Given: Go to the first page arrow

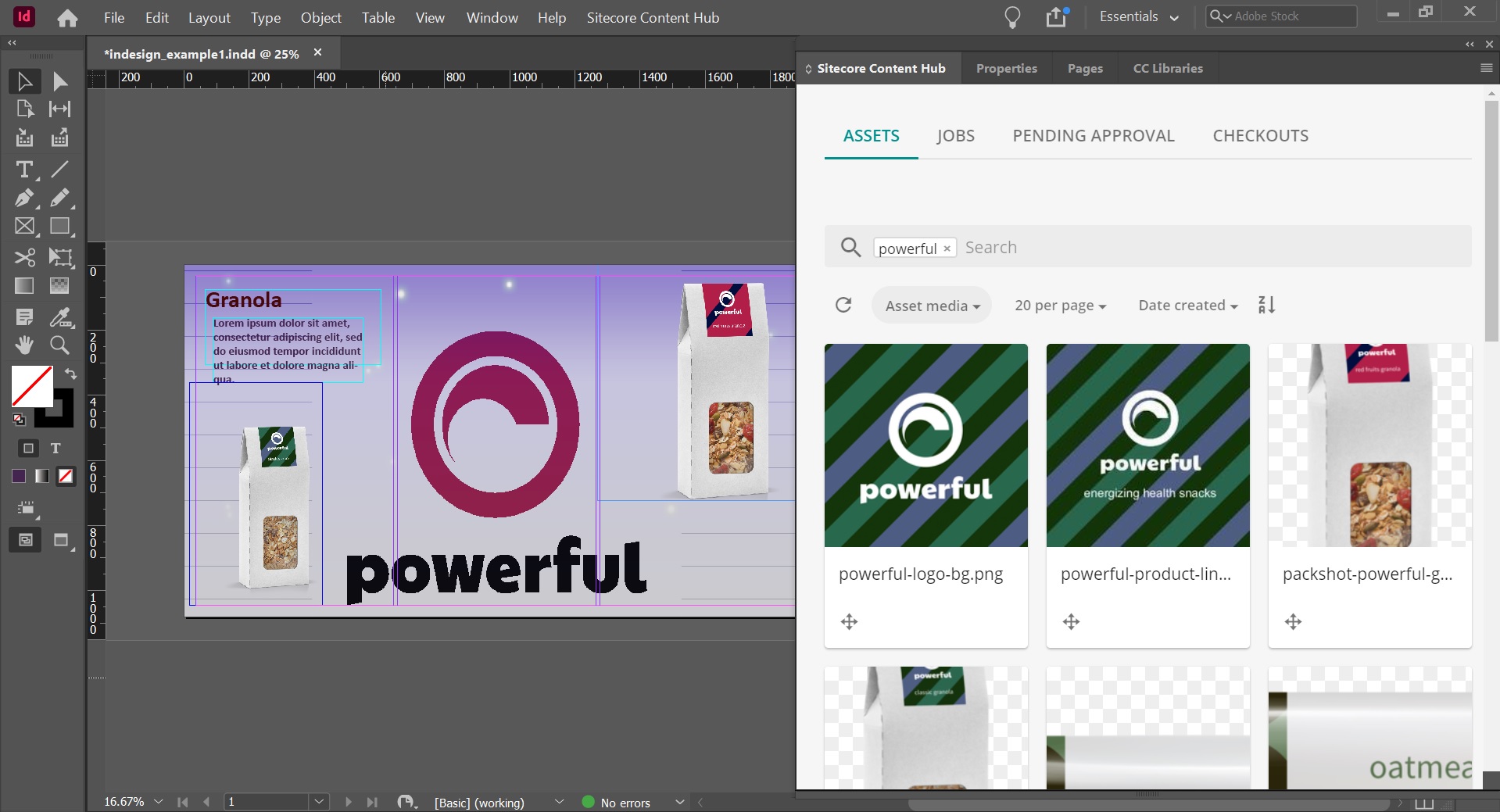Looking at the screenshot, I should coord(182,802).
